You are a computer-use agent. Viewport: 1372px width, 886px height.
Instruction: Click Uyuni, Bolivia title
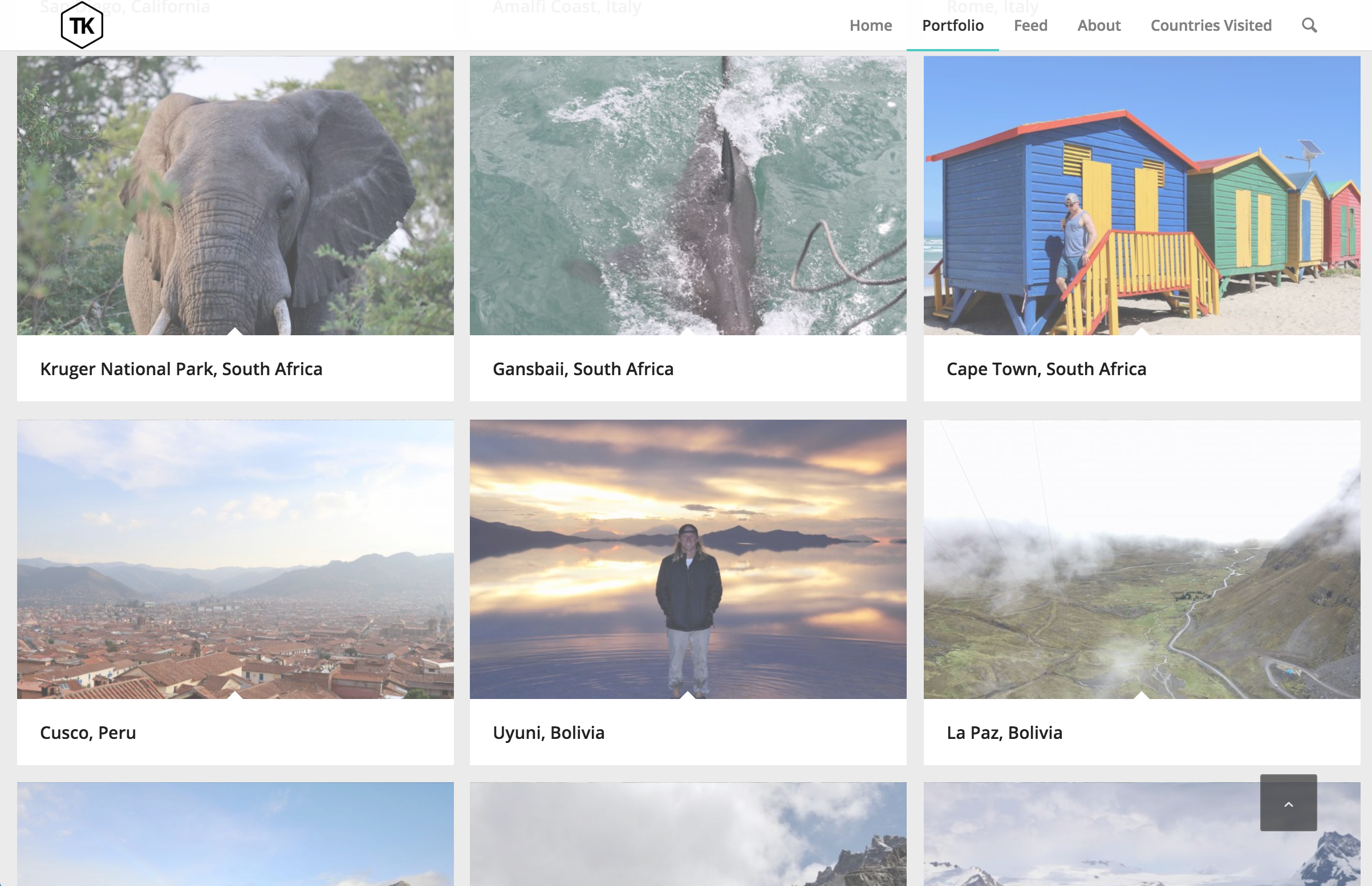click(x=548, y=733)
